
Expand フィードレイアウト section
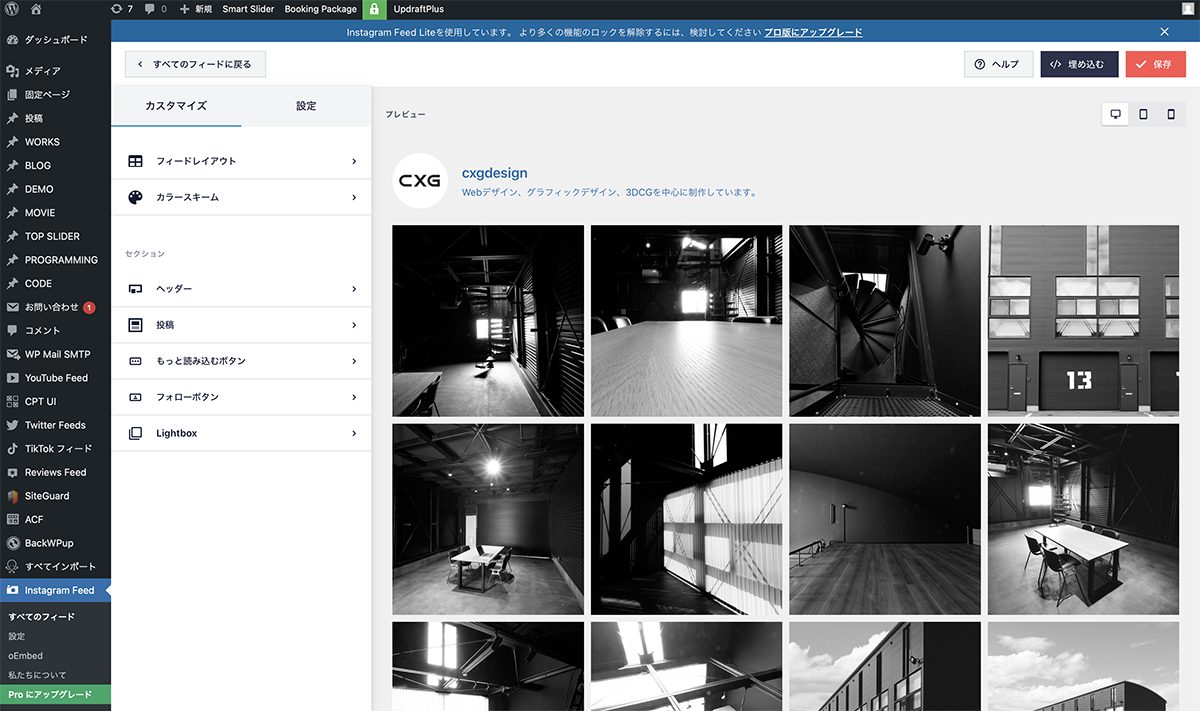pyautogui.click(x=241, y=161)
